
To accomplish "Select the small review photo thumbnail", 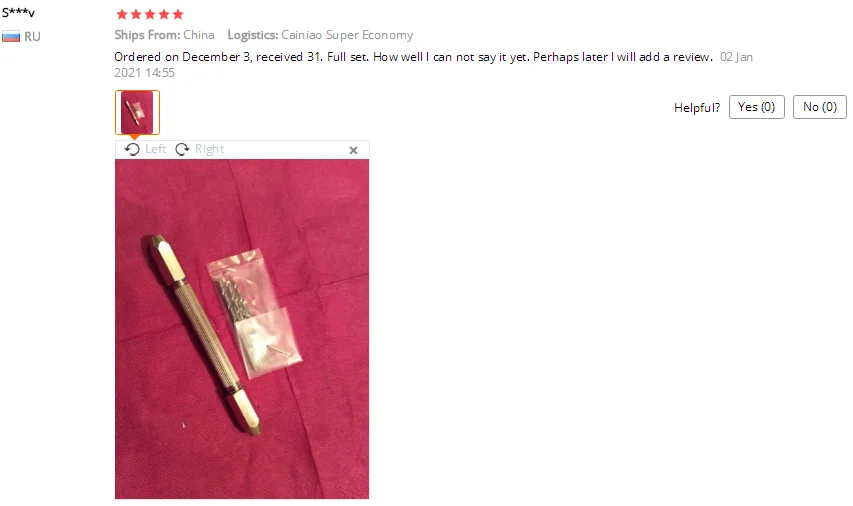I will pyautogui.click(x=137, y=112).
